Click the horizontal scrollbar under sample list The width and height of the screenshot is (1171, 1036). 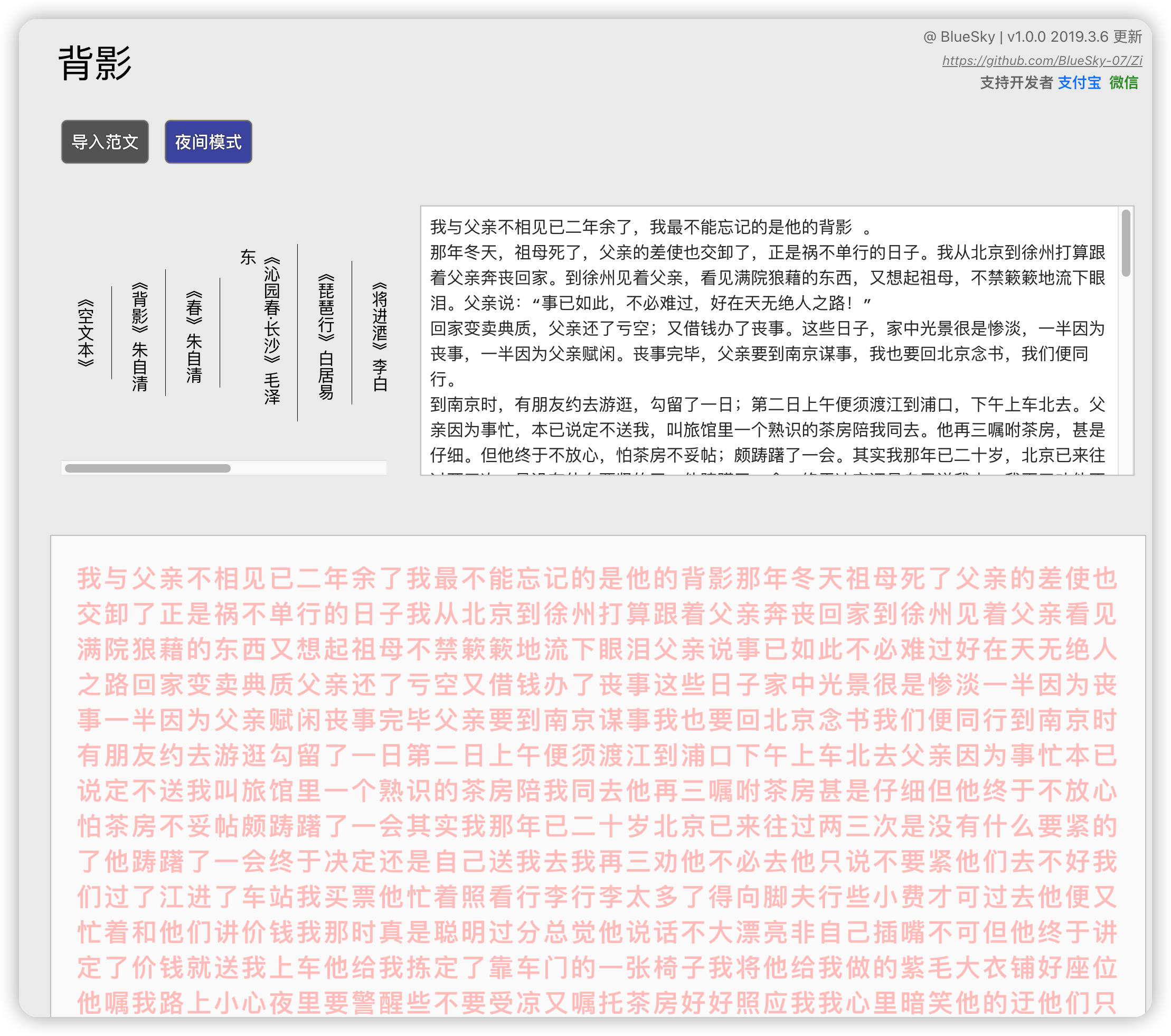coord(148,468)
